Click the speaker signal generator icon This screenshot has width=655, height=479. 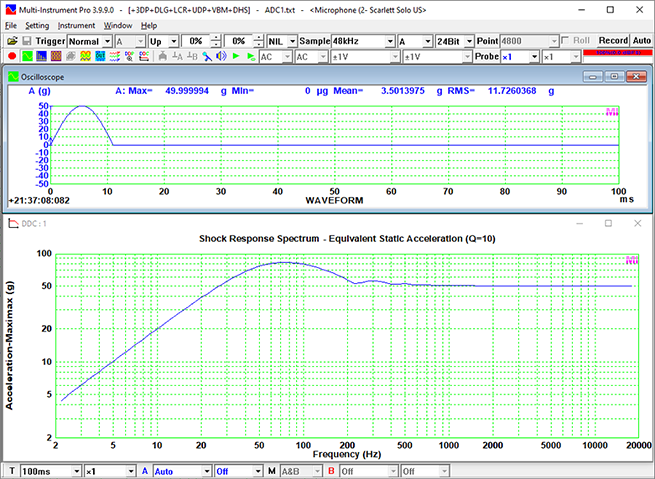coord(222,57)
